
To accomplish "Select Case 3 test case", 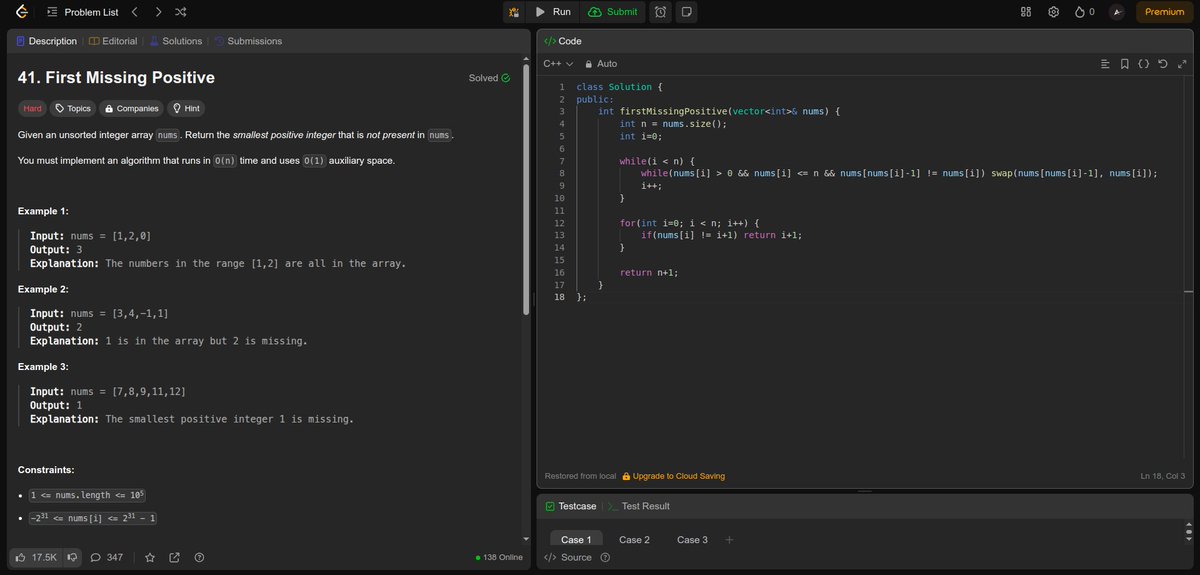I will [692, 540].
